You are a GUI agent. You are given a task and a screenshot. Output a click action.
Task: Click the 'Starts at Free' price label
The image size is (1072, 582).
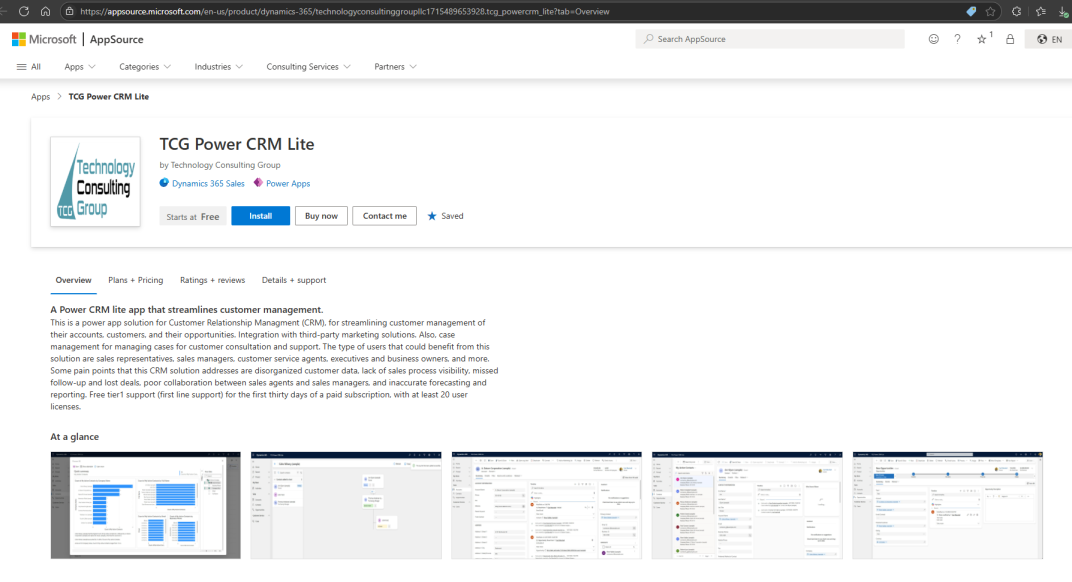pyautogui.click(x=193, y=216)
